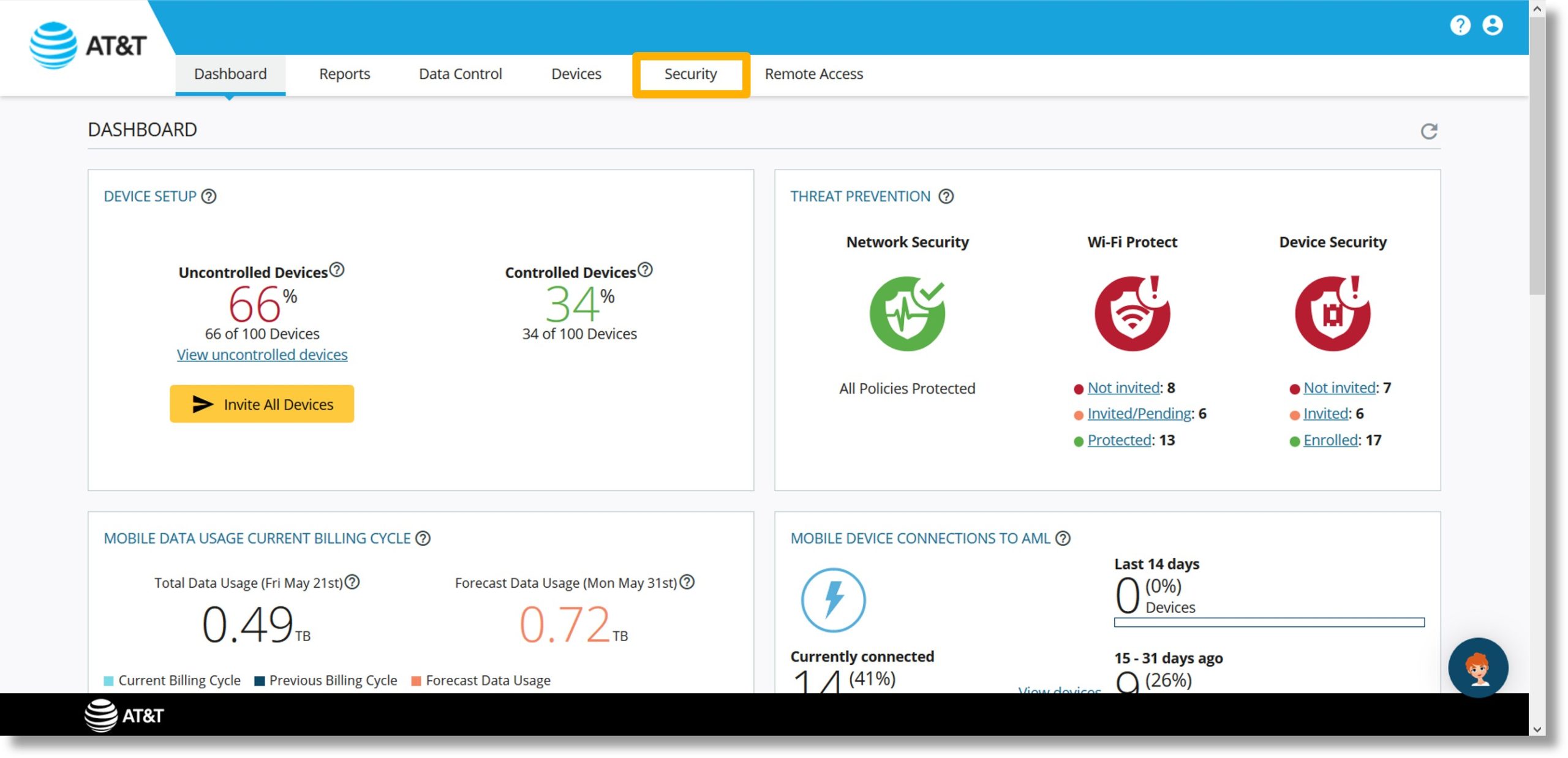Open Mobile Device Connections to AML help icon

coord(1063,538)
